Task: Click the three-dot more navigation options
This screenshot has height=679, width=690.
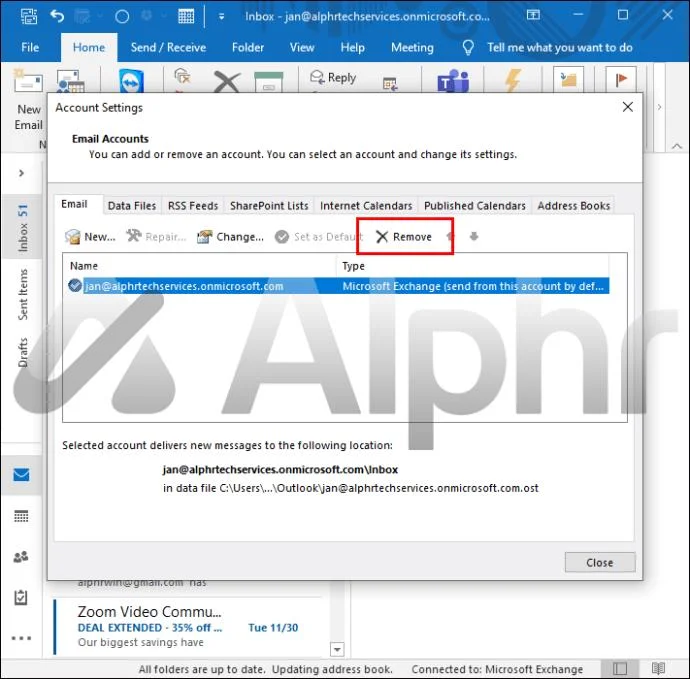Action: pyautogui.click(x=21, y=638)
